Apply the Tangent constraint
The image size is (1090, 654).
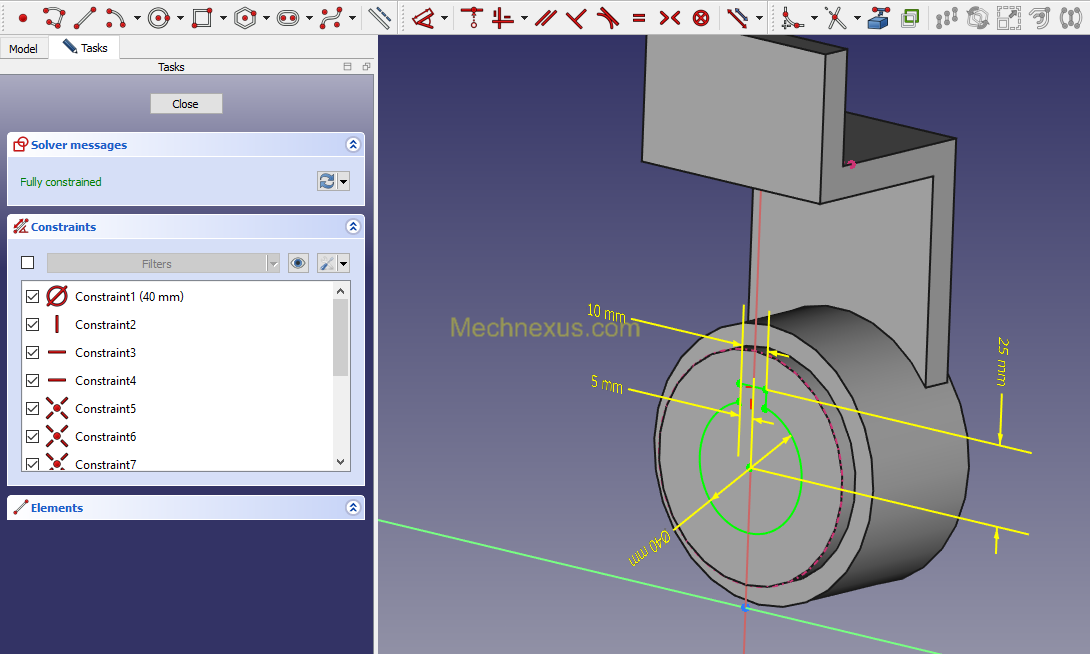[x=608, y=18]
